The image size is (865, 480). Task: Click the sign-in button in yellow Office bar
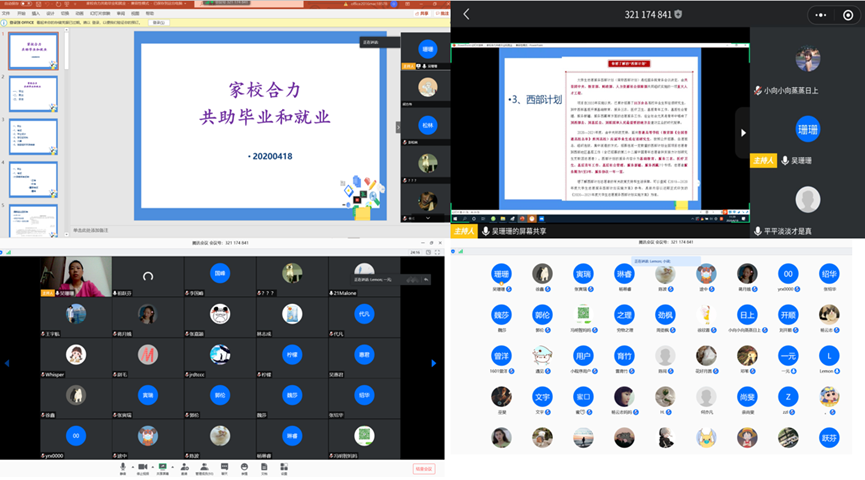click(x=159, y=23)
